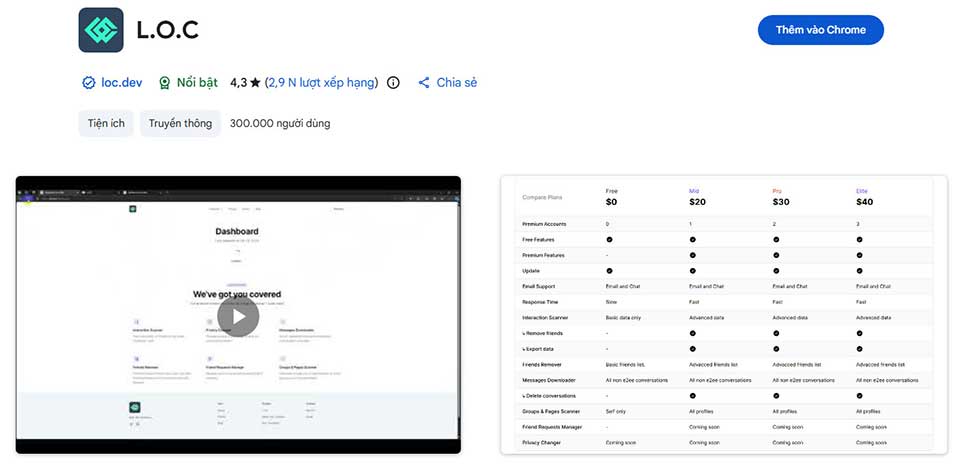The width and height of the screenshot is (960, 466).
Task: Open the loc.dev developer link
Action: click(121, 83)
